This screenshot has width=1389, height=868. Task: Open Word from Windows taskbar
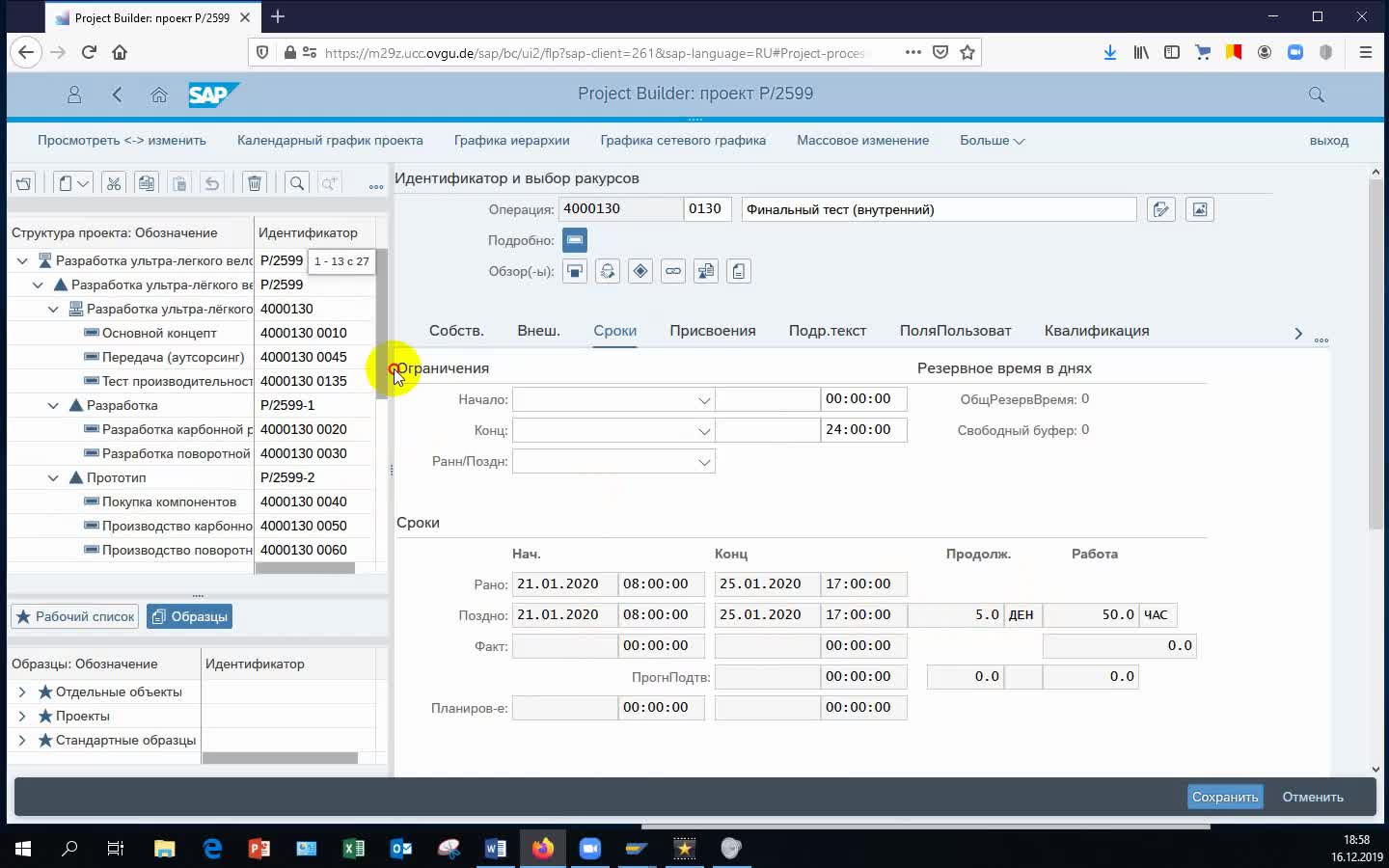(x=495, y=849)
